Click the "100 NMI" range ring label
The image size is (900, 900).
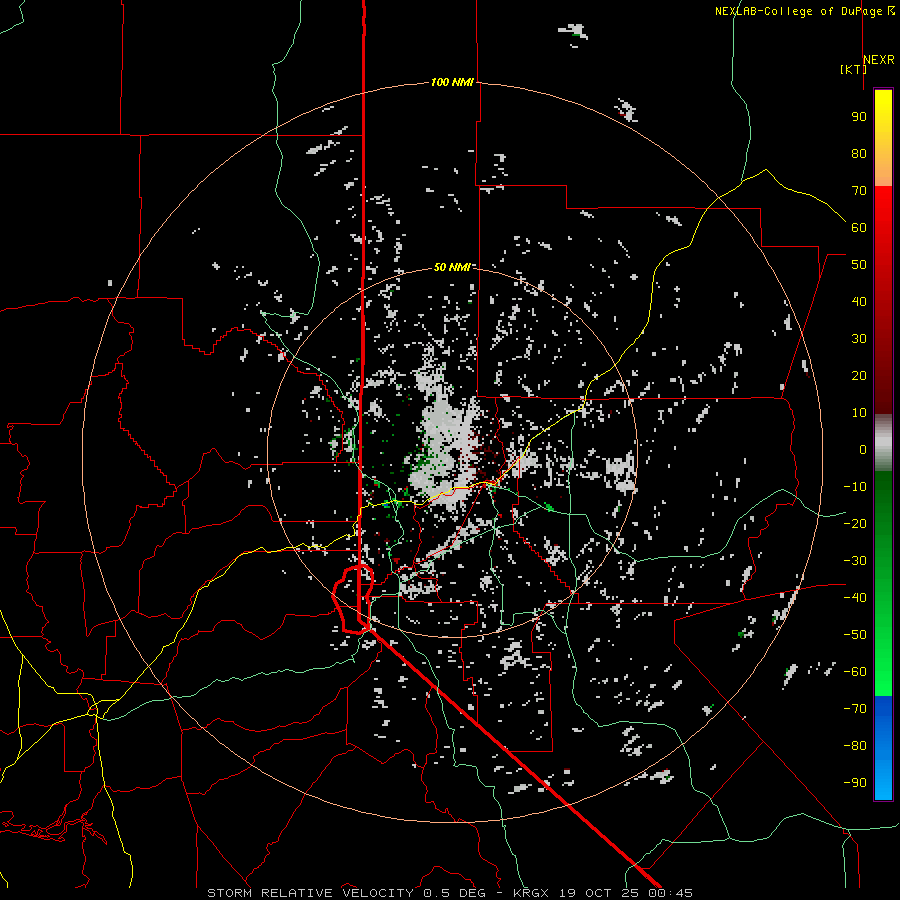452,82
